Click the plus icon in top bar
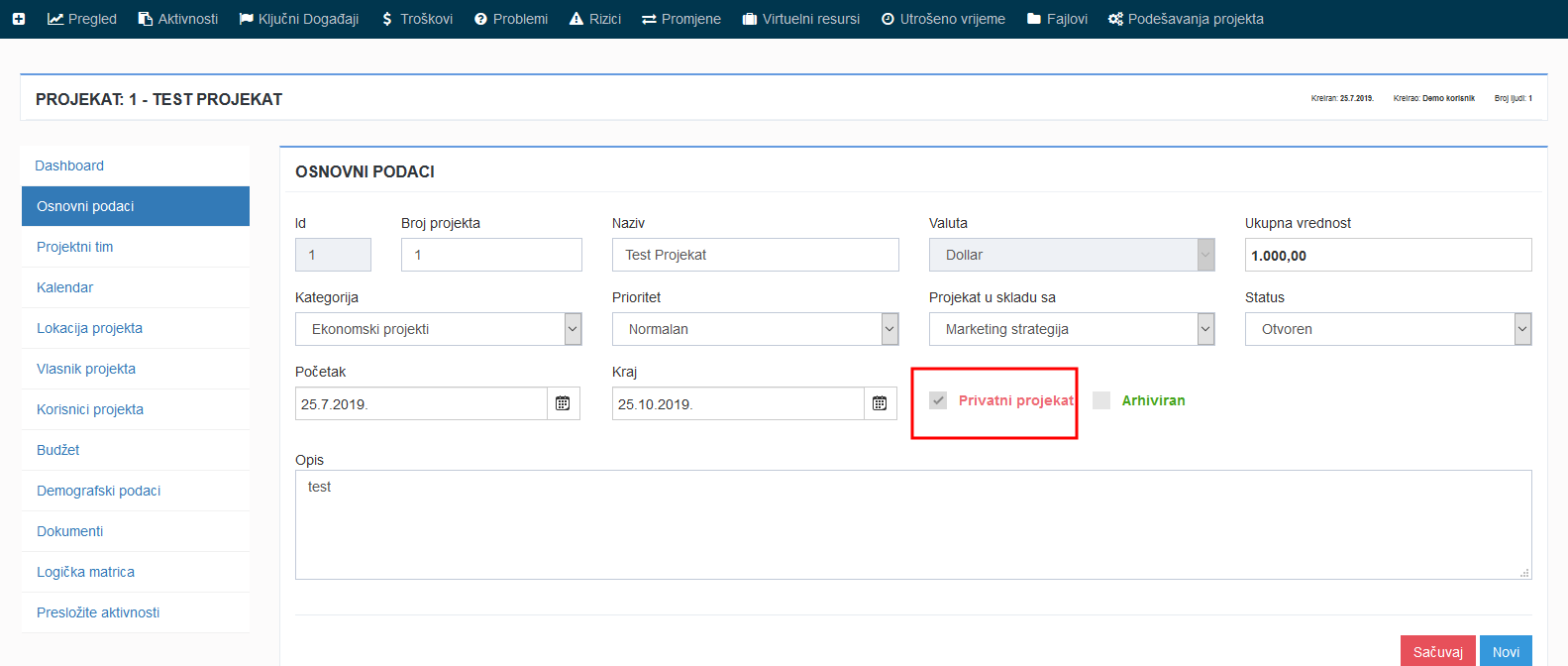 pyautogui.click(x=19, y=19)
